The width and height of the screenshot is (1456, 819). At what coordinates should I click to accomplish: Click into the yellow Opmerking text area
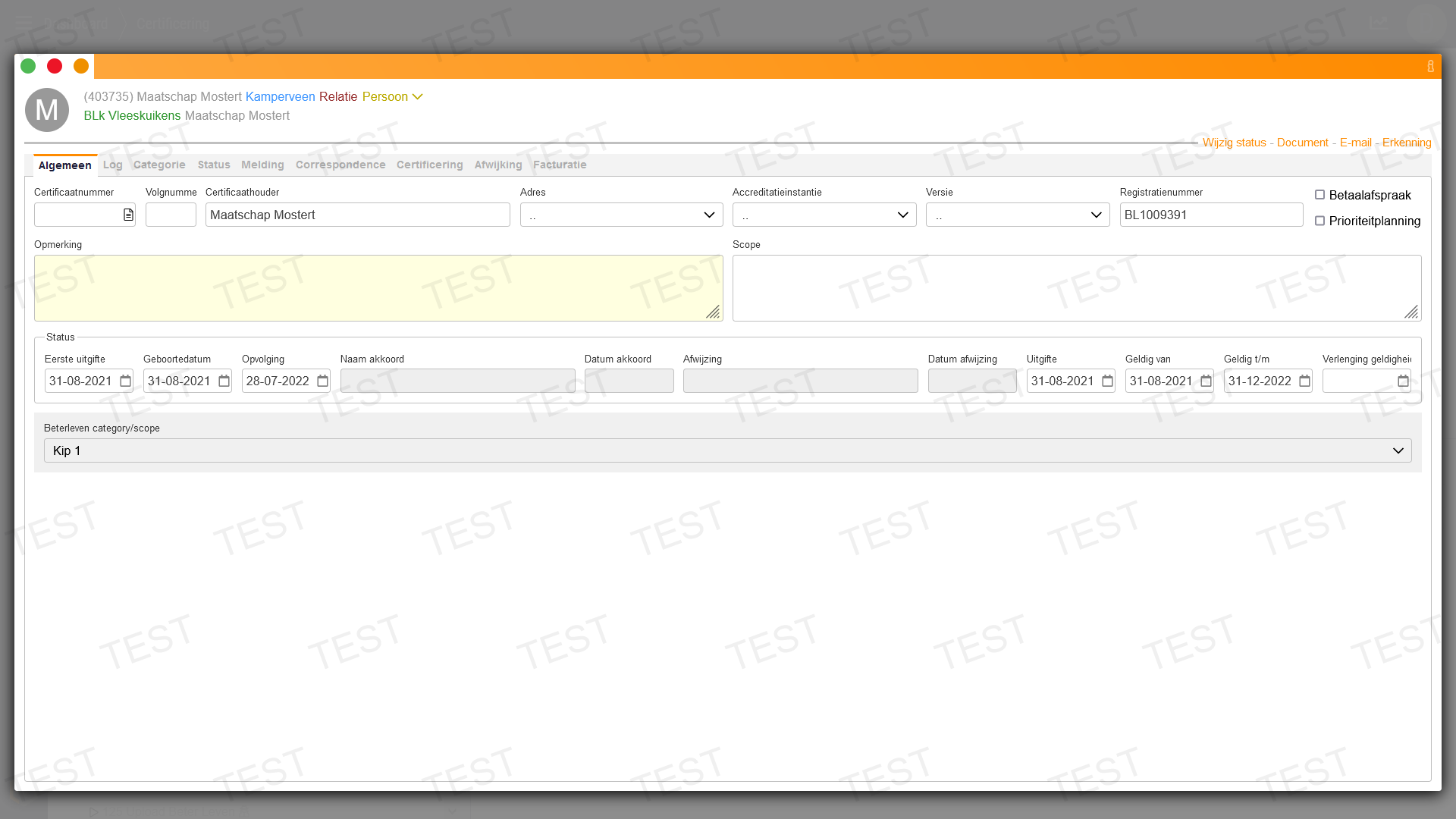[x=378, y=288]
